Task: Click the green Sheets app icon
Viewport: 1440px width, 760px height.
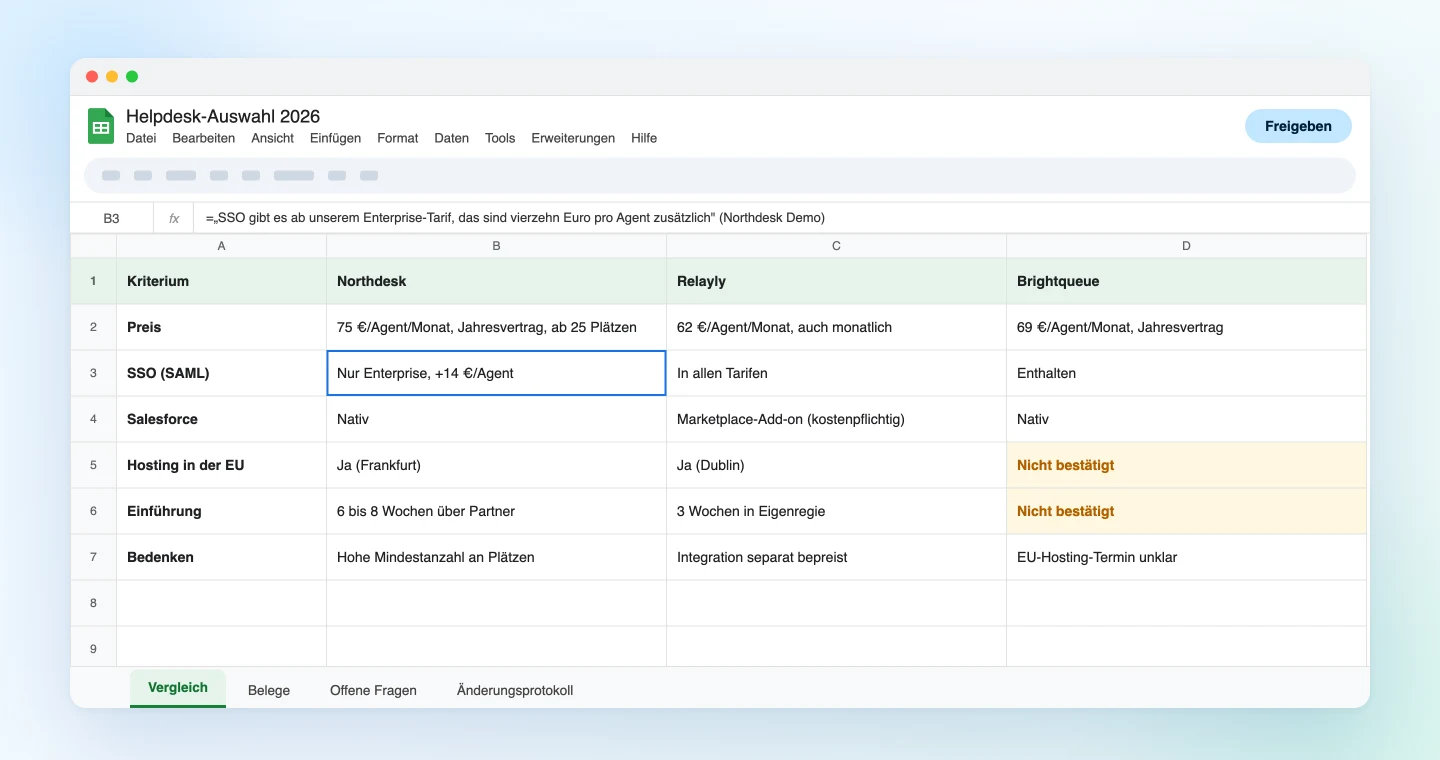Action: pos(101,126)
